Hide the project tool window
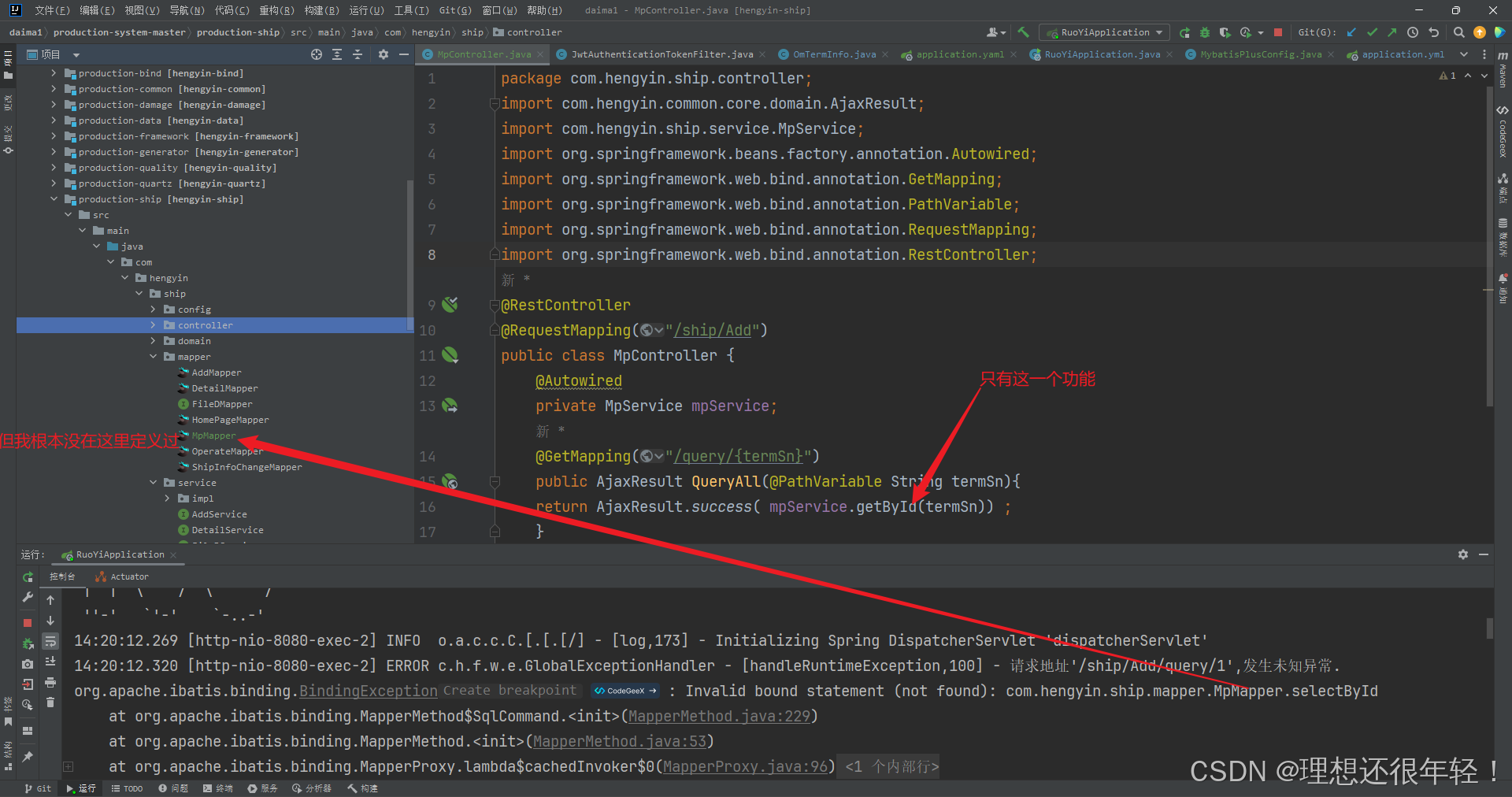This screenshot has width=1512, height=797. click(404, 54)
